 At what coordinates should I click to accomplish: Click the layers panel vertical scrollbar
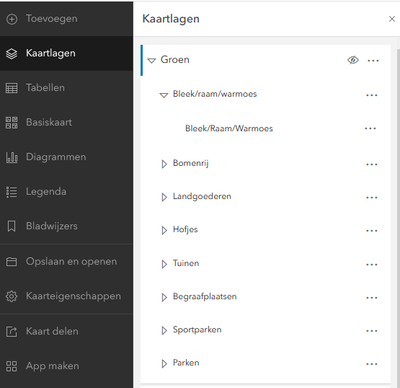pyautogui.click(x=398, y=217)
